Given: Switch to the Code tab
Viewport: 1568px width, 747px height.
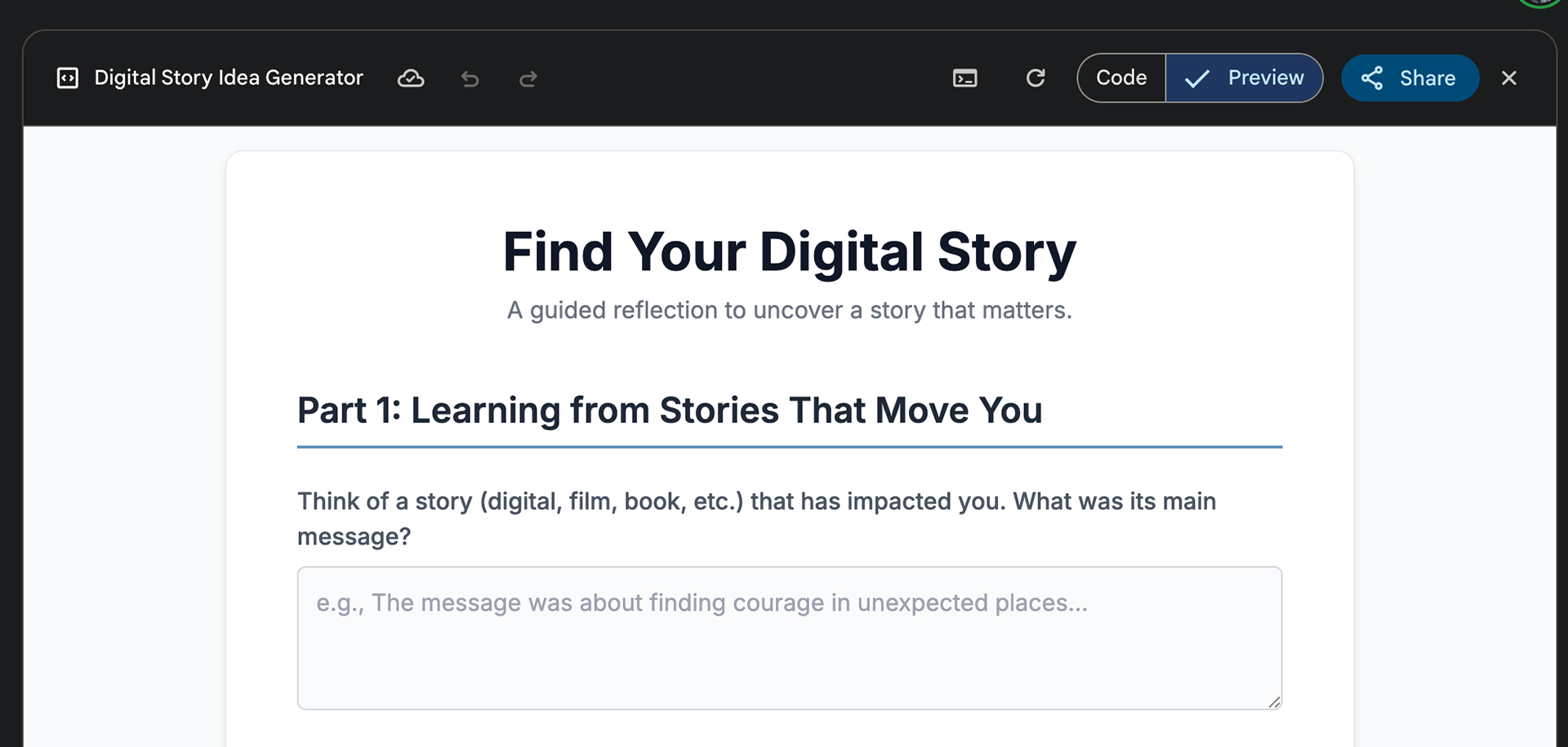Looking at the screenshot, I should click(1121, 78).
